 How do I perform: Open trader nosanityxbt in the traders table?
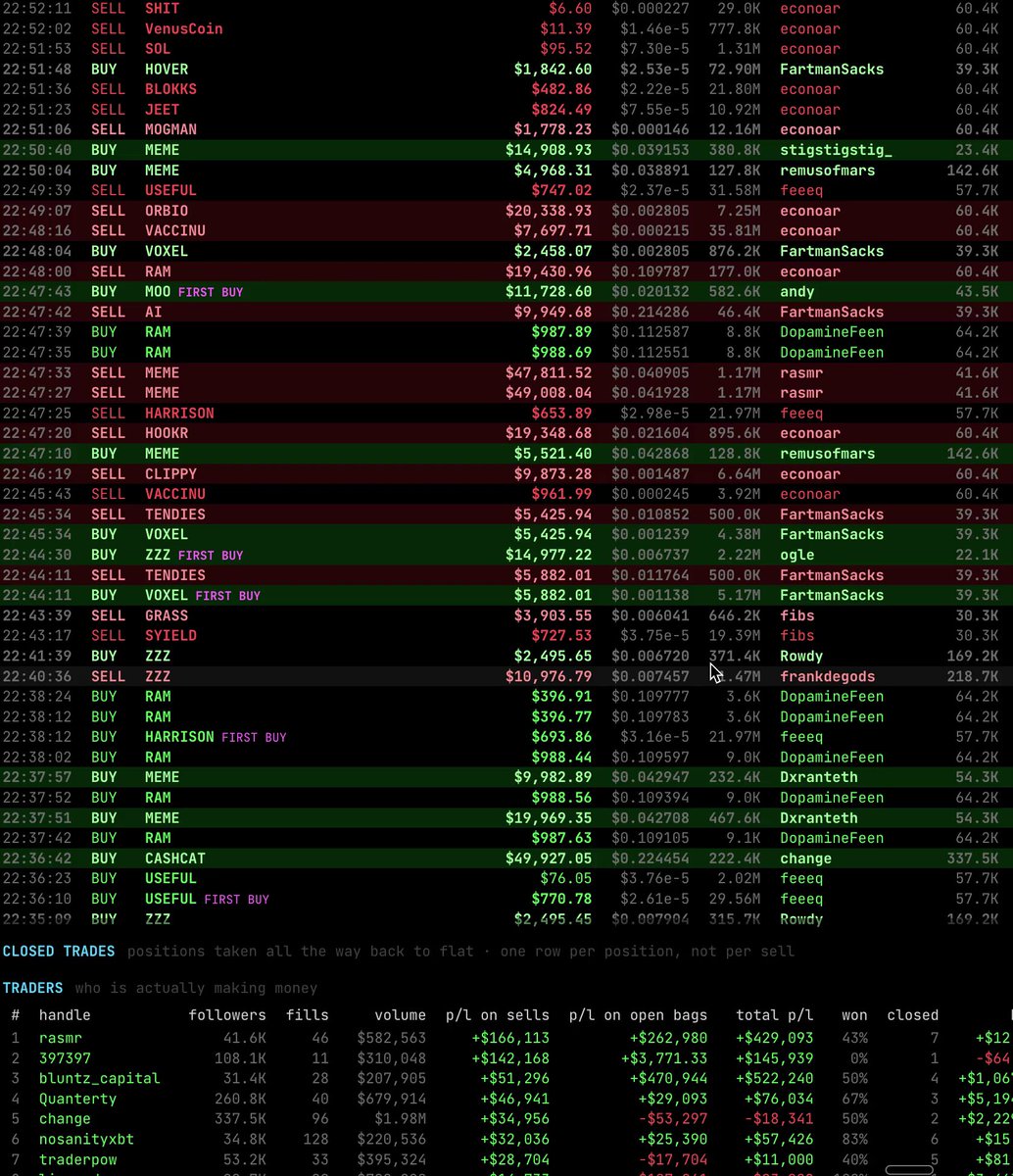tap(86, 1139)
